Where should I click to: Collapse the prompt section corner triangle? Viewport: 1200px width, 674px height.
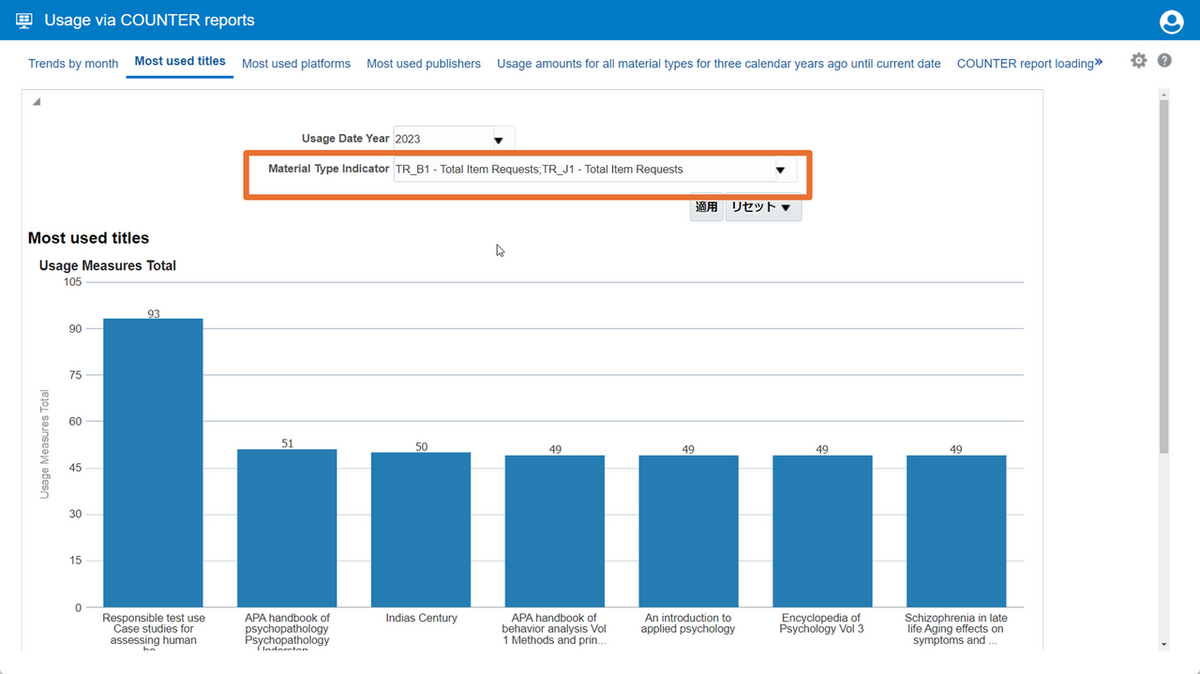[x=35, y=102]
